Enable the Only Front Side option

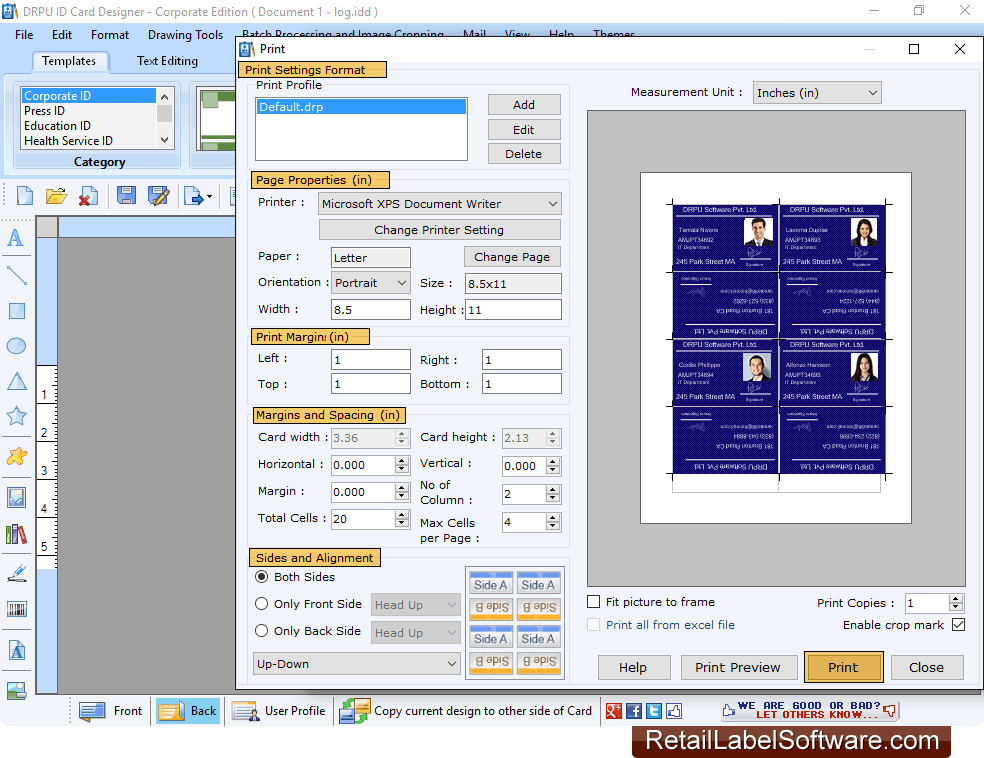pyautogui.click(x=262, y=604)
